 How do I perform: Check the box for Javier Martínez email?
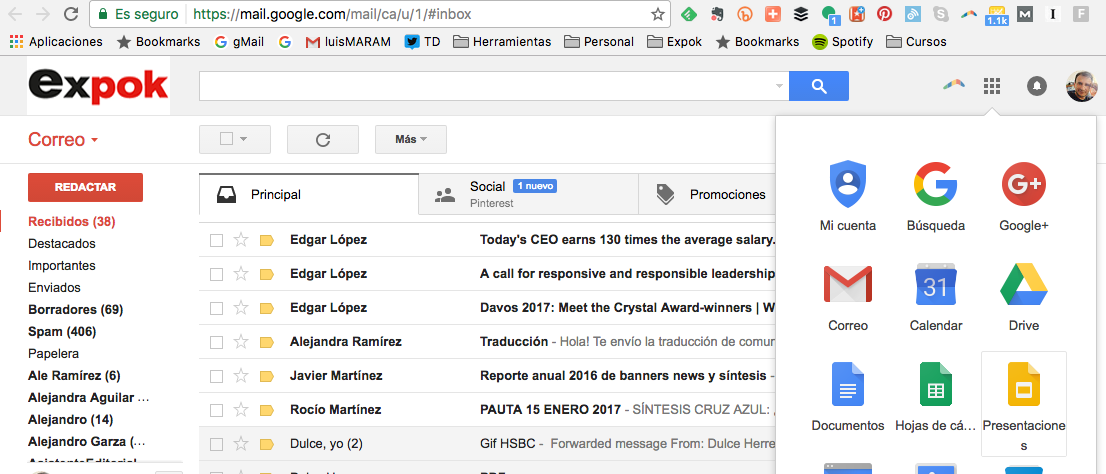click(x=216, y=376)
